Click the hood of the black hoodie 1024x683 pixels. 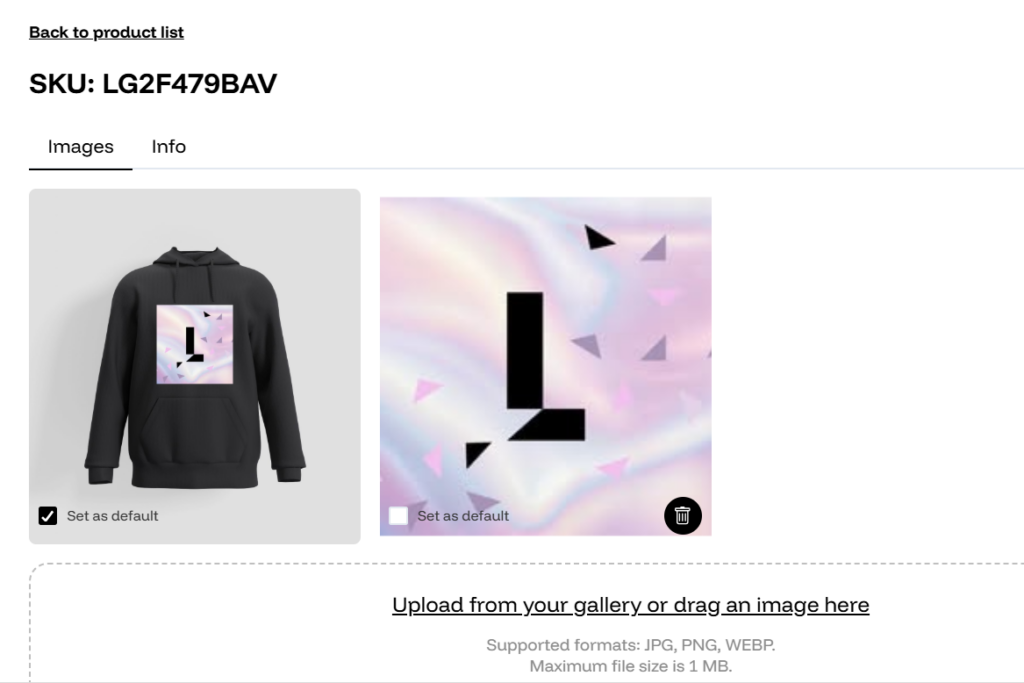[x=195, y=261]
